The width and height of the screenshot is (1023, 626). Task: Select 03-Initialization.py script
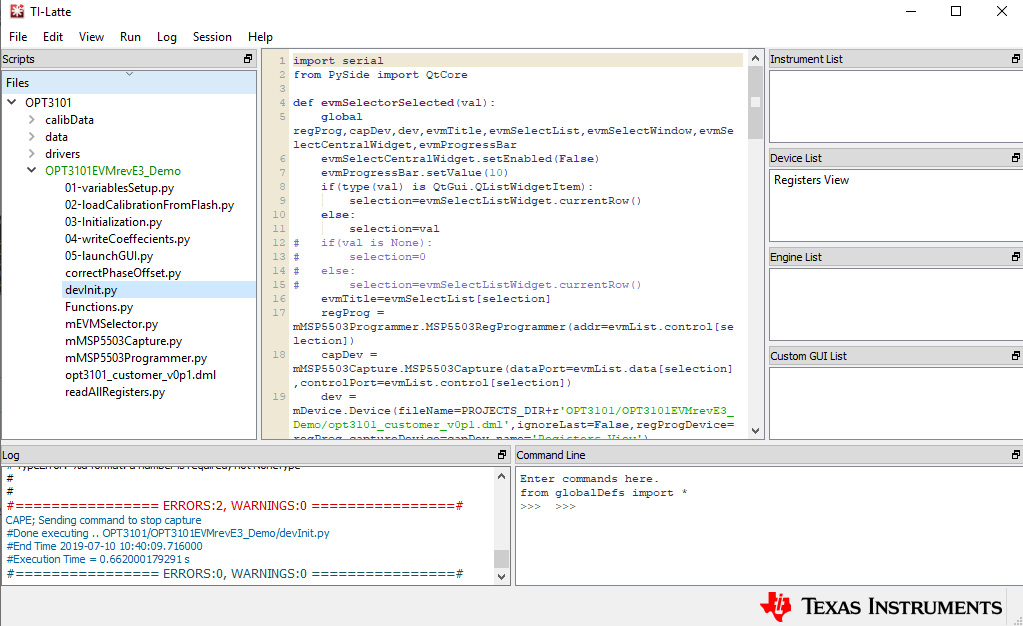pyautogui.click(x=114, y=222)
